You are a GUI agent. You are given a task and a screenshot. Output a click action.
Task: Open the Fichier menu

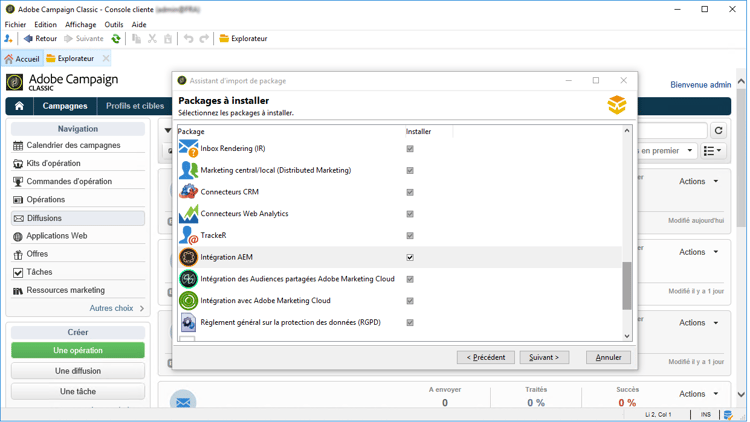[15, 24]
